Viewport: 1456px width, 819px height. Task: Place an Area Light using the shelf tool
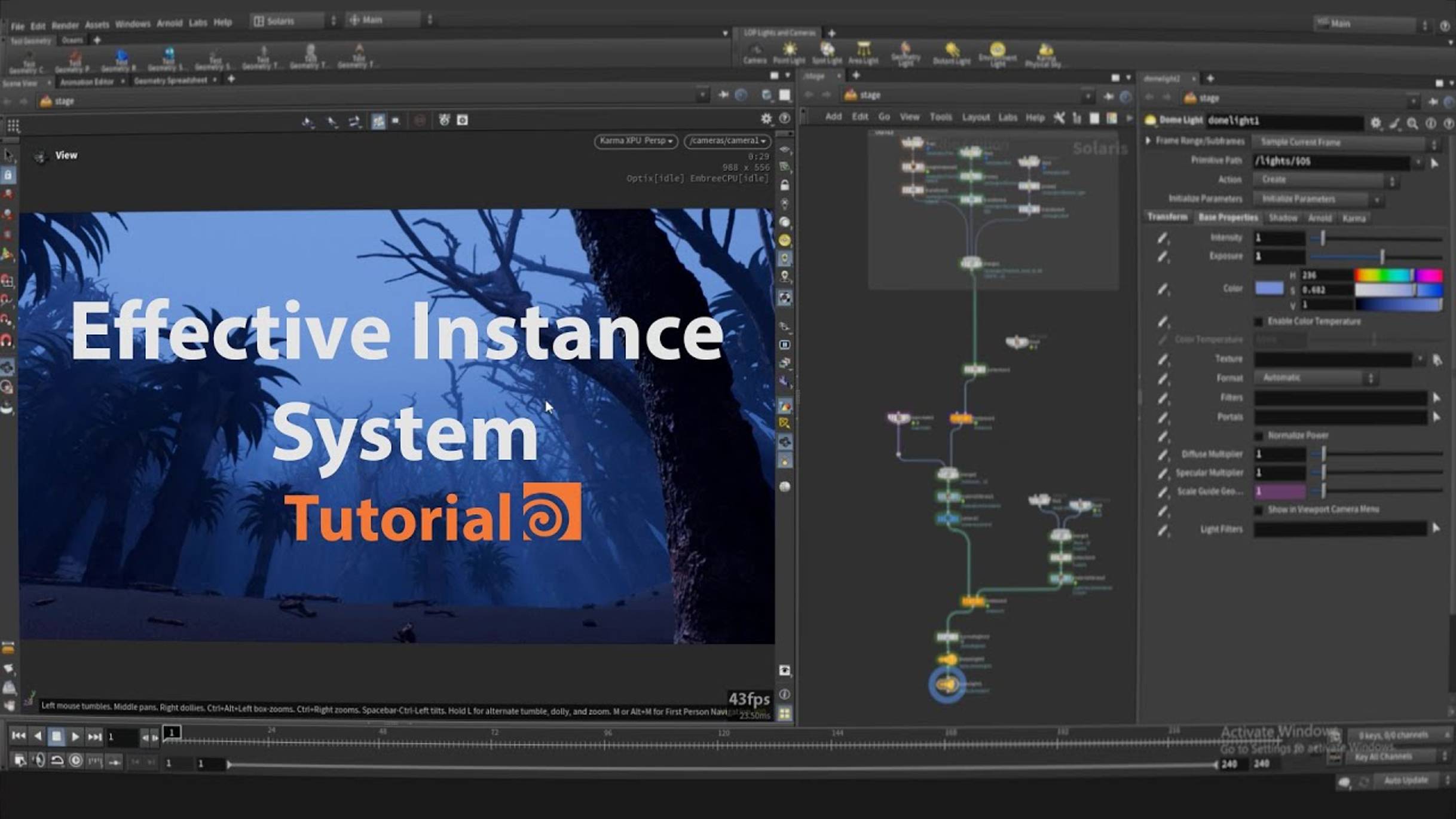[x=864, y=54]
